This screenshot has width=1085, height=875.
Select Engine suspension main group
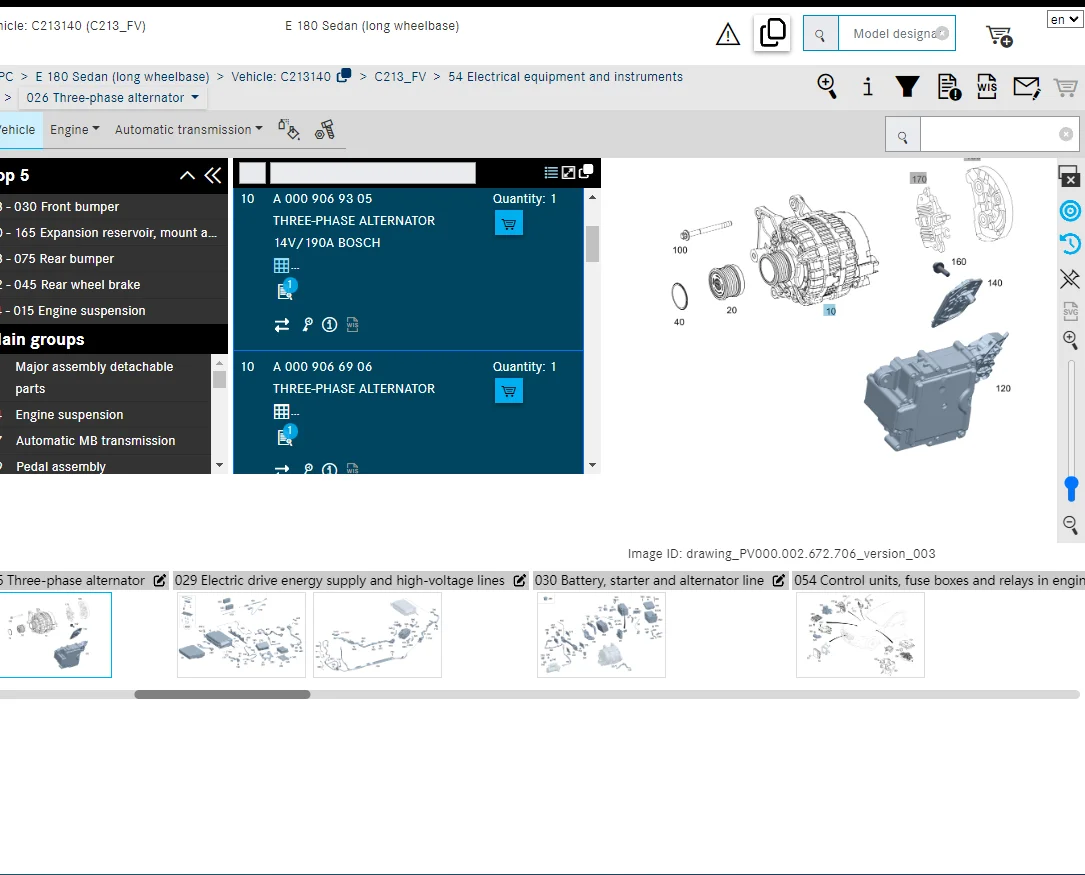tap(69, 414)
